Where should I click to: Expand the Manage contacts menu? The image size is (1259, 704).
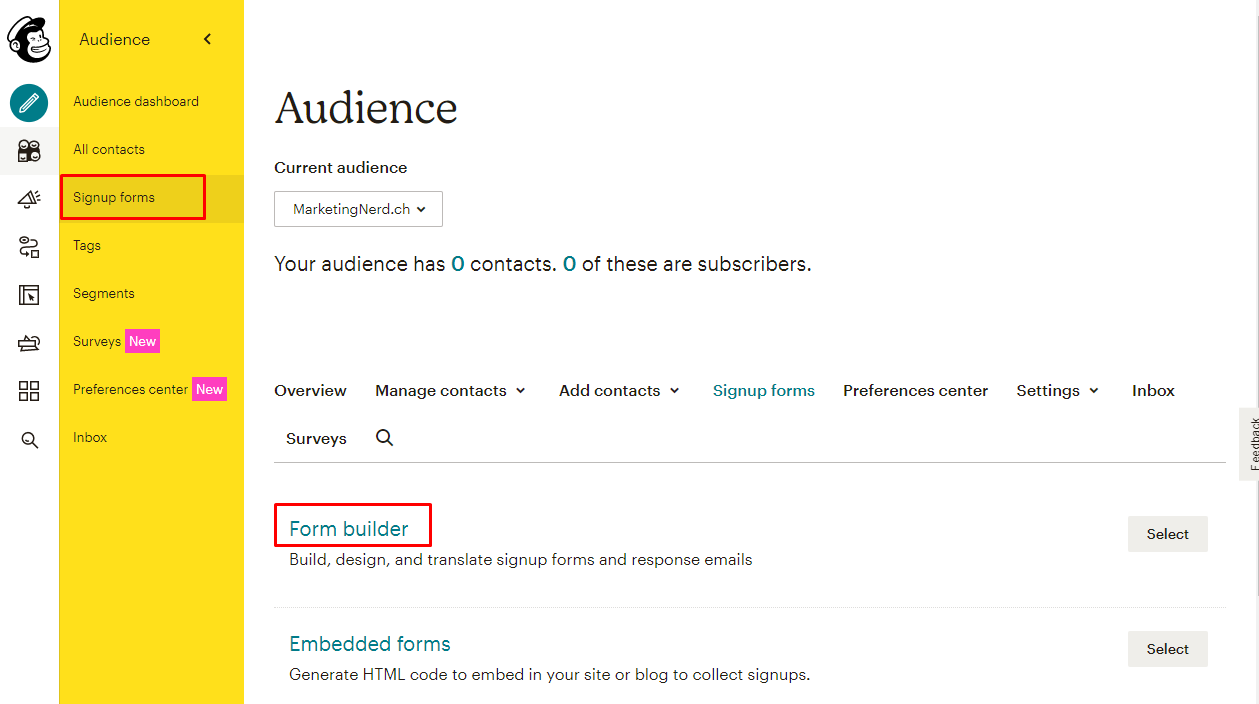pyautogui.click(x=450, y=391)
